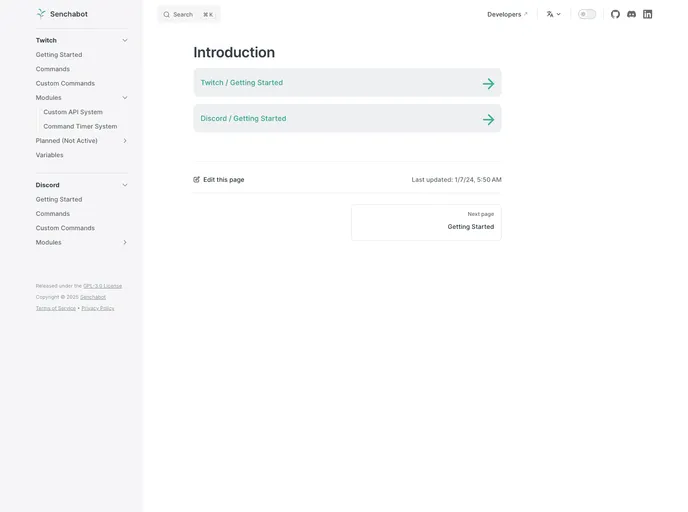Open Custom API System page

73,112
